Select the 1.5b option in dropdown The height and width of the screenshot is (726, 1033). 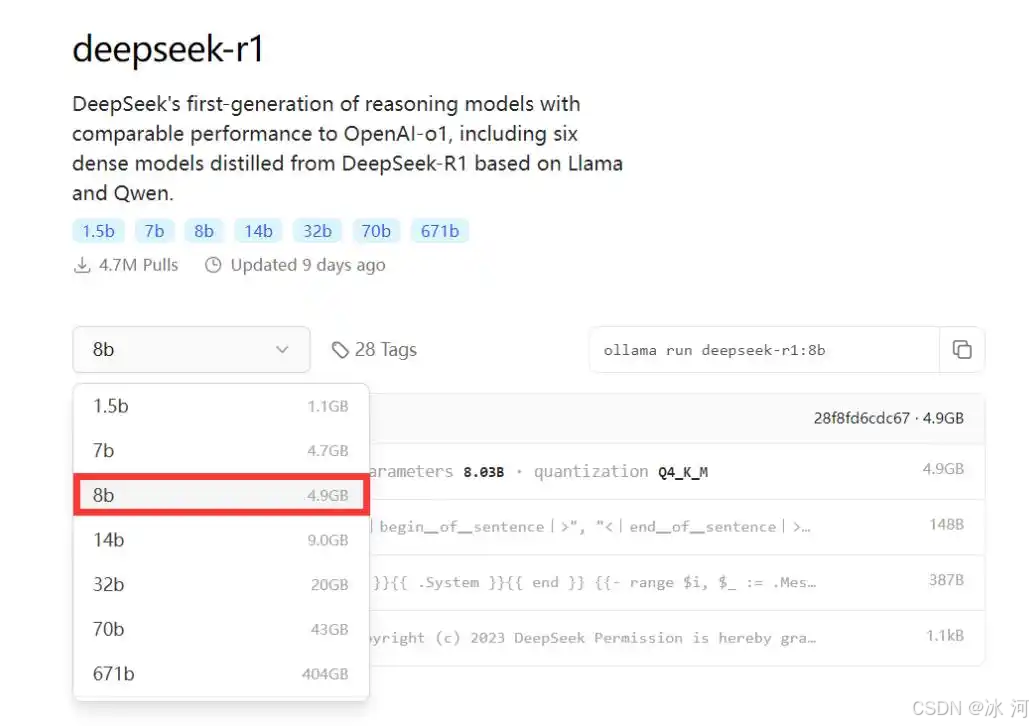click(x=220, y=406)
